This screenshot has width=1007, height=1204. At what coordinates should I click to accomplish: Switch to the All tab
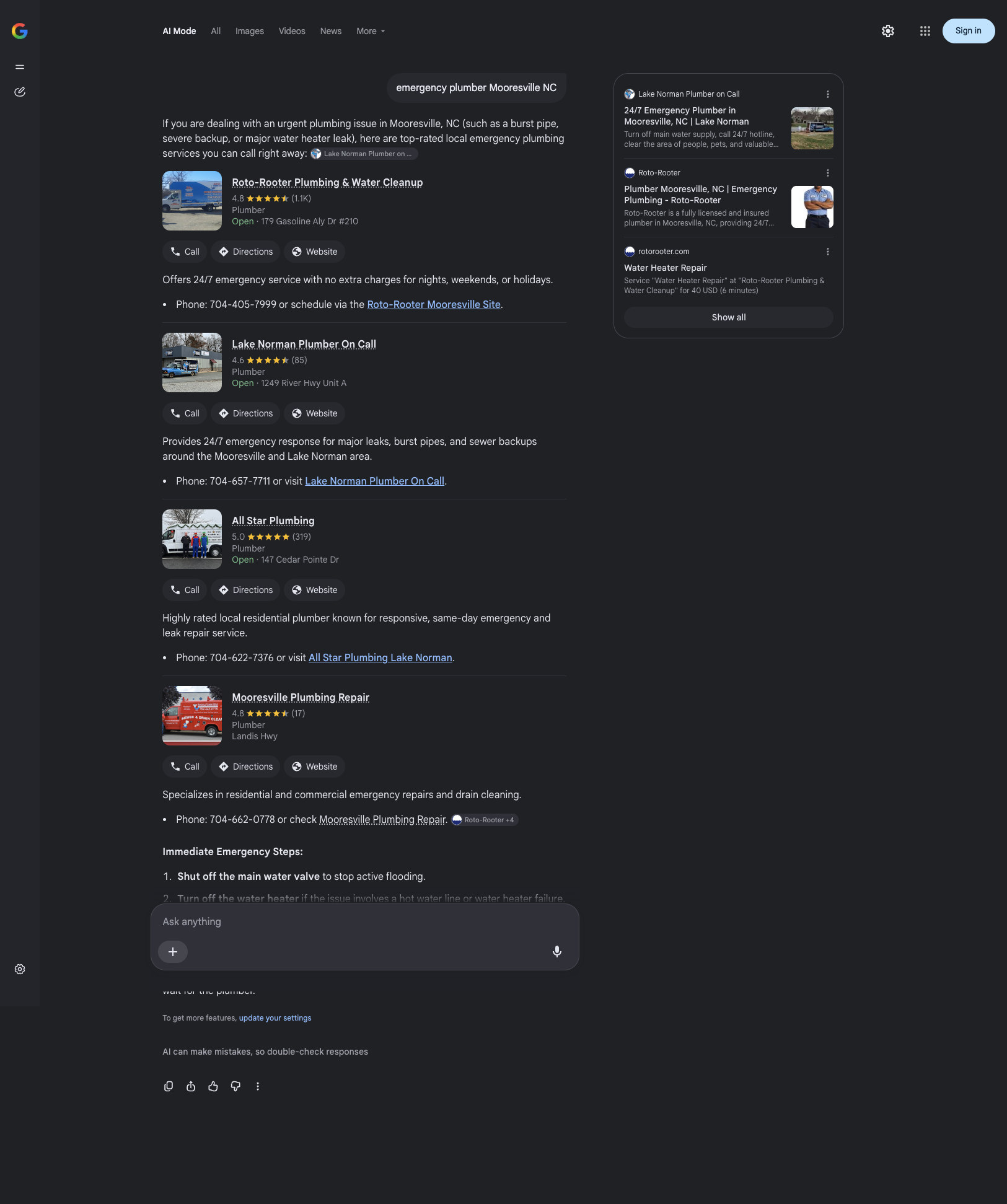click(216, 31)
